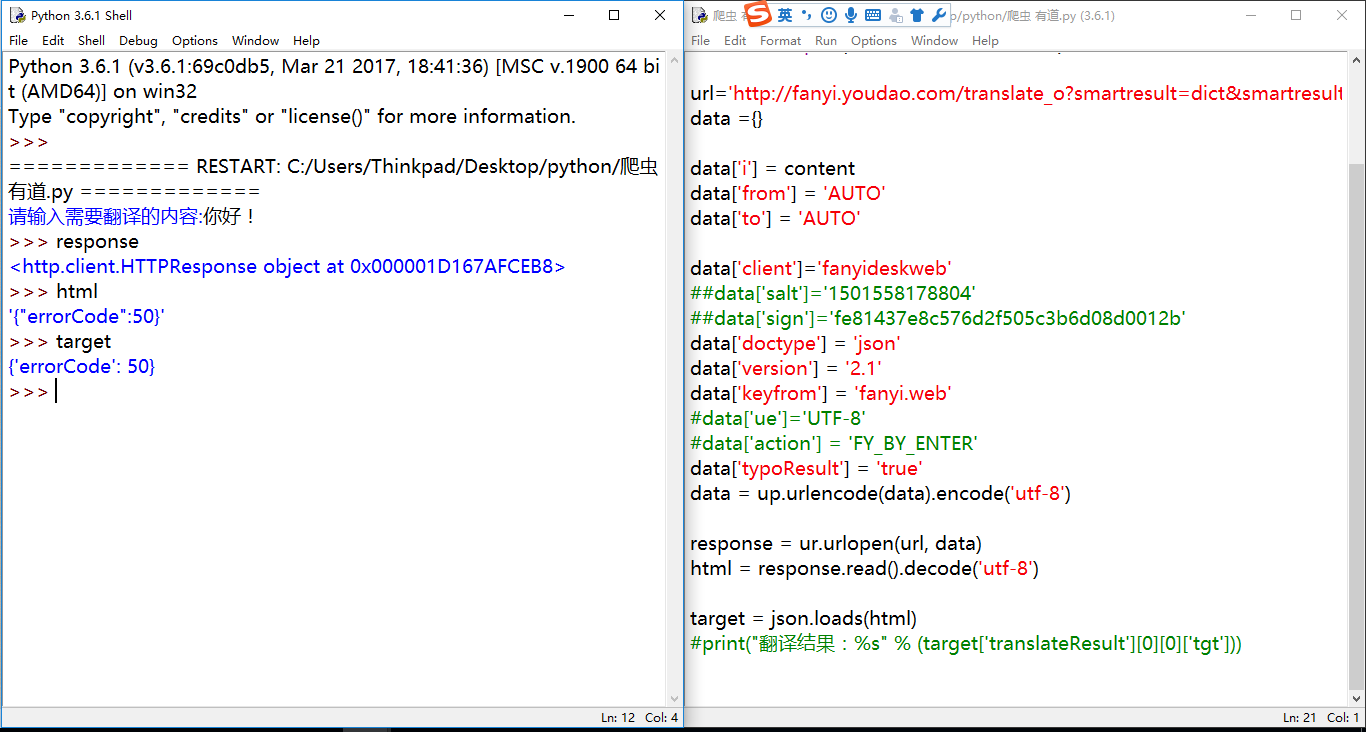Close the Python Shell window

[660, 15]
